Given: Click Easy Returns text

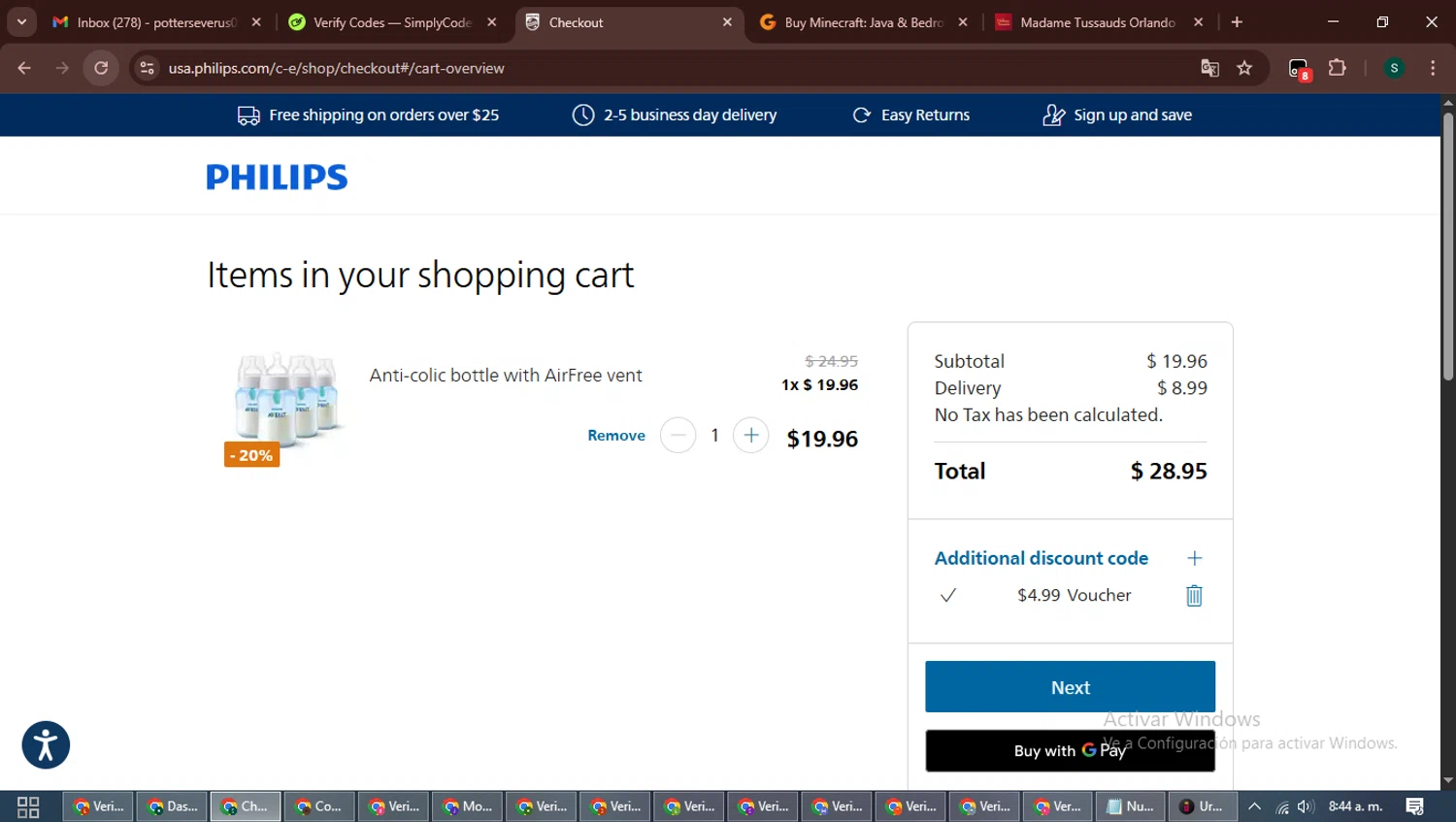Looking at the screenshot, I should (x=925, y=115).
